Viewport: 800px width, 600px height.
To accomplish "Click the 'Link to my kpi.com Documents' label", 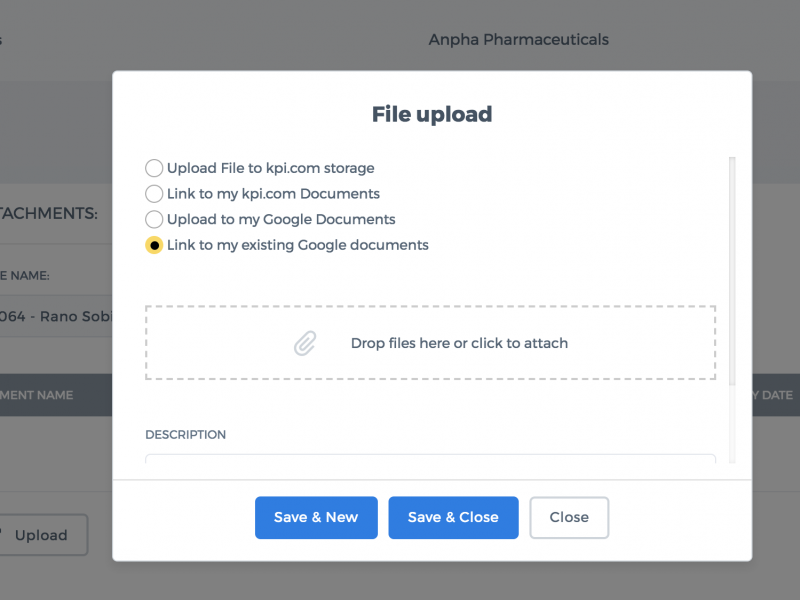I will pyautogui.click(x=273, y=194).
